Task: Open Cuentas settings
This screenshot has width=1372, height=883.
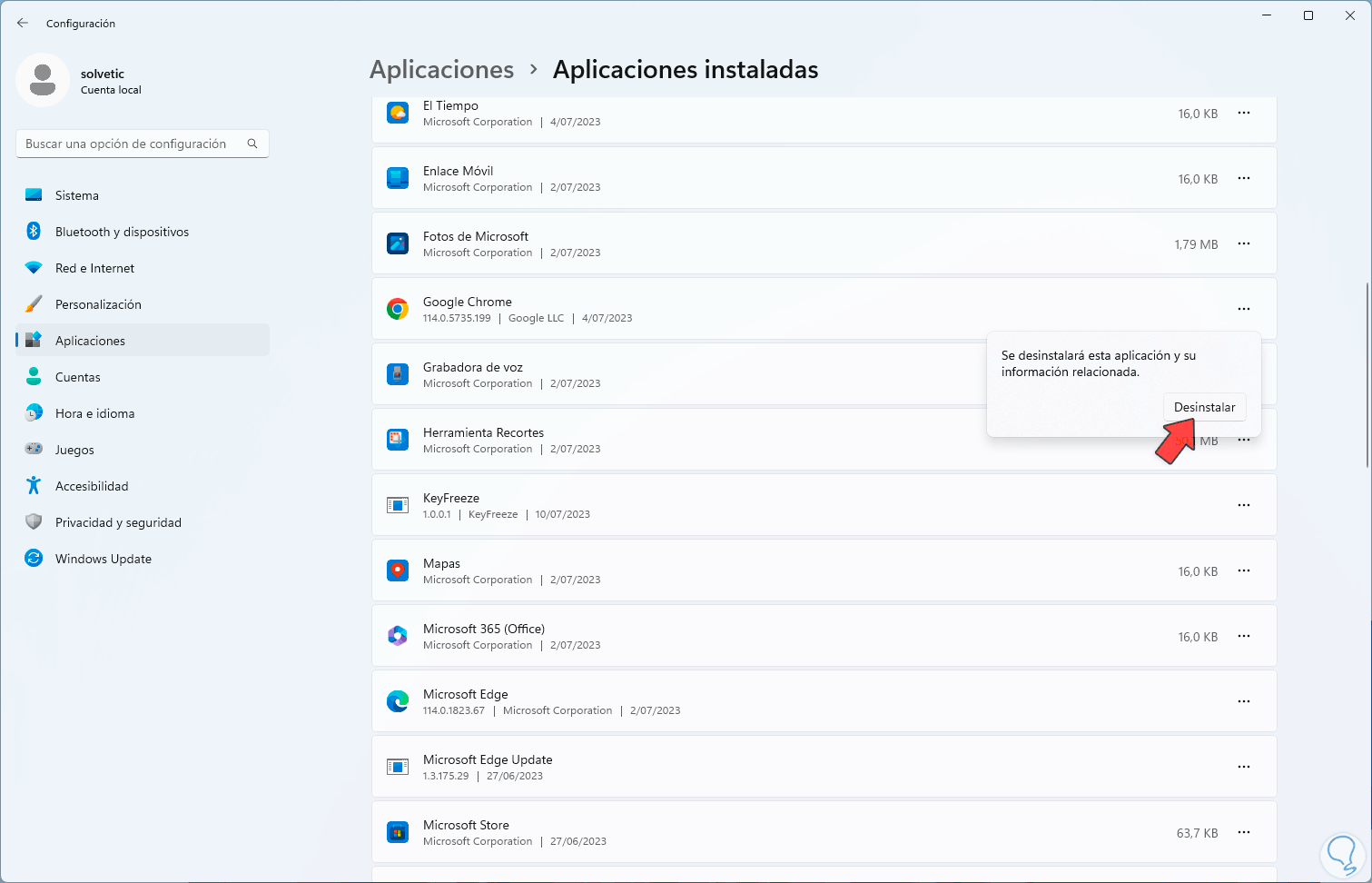Action: (x=143, y=377)
